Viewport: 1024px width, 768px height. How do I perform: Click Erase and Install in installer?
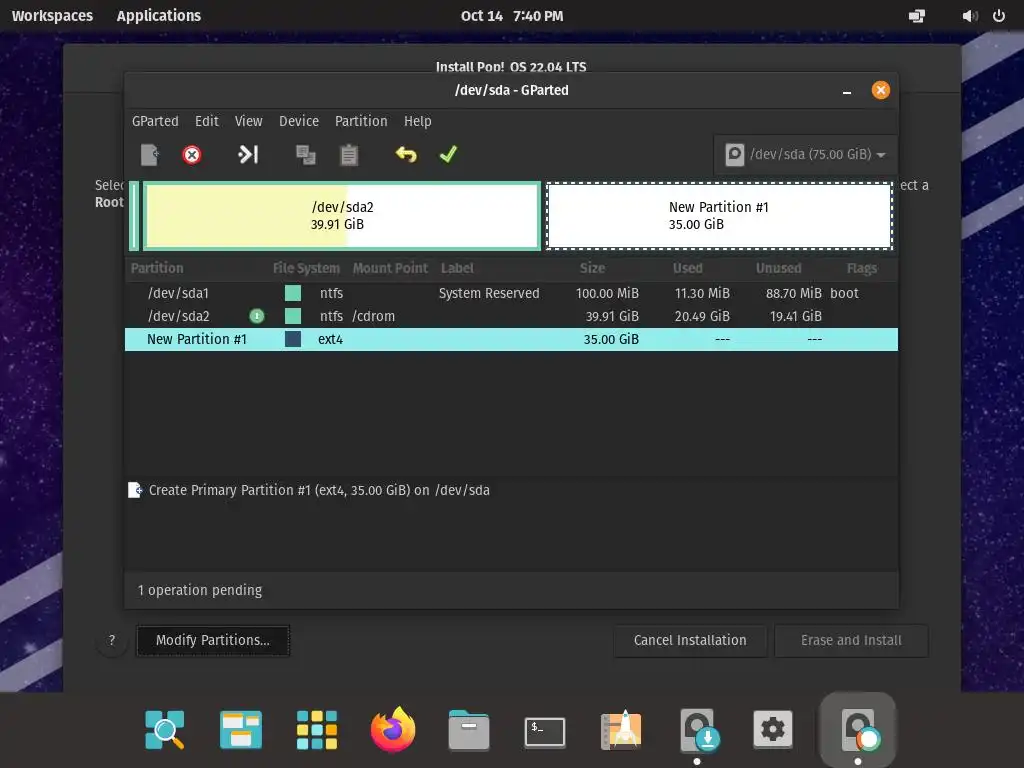[x=851, y=640]
